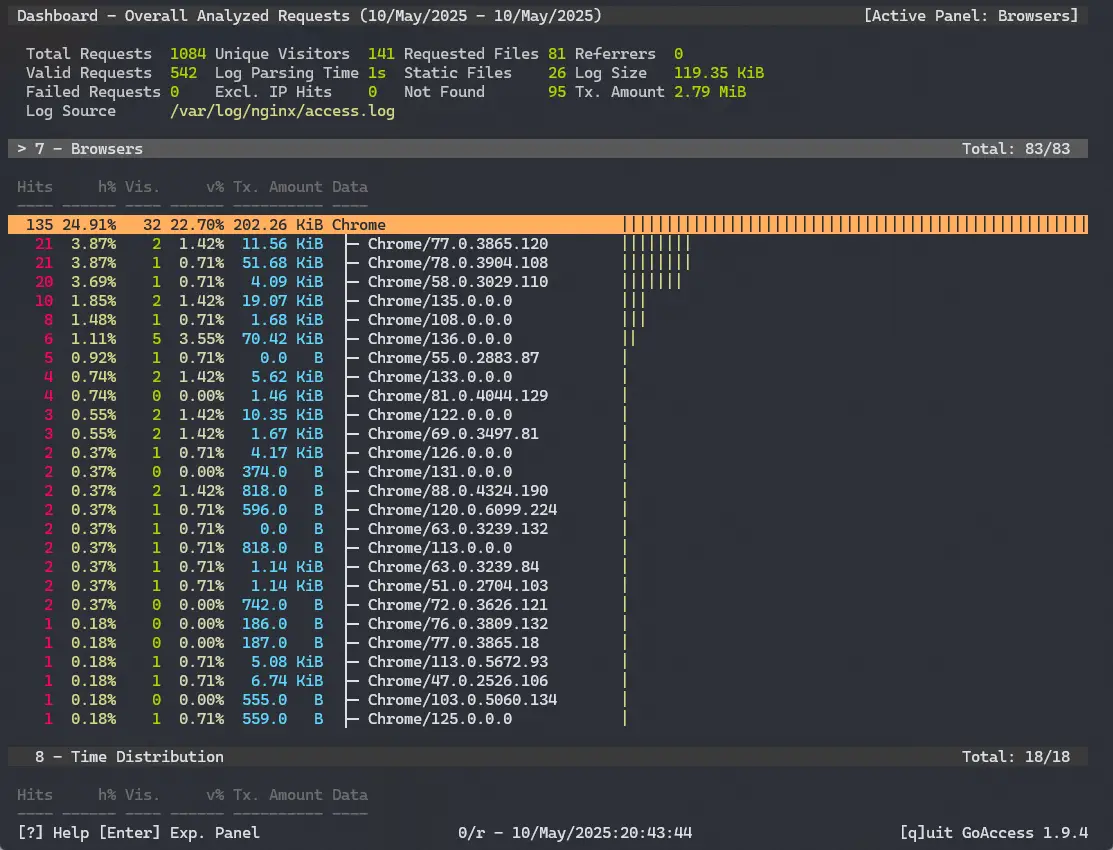The width and height of the screenshot is (1113, 850).
Task: Click the Tx. Amount header in Browsers
Action: coord(278,187)
